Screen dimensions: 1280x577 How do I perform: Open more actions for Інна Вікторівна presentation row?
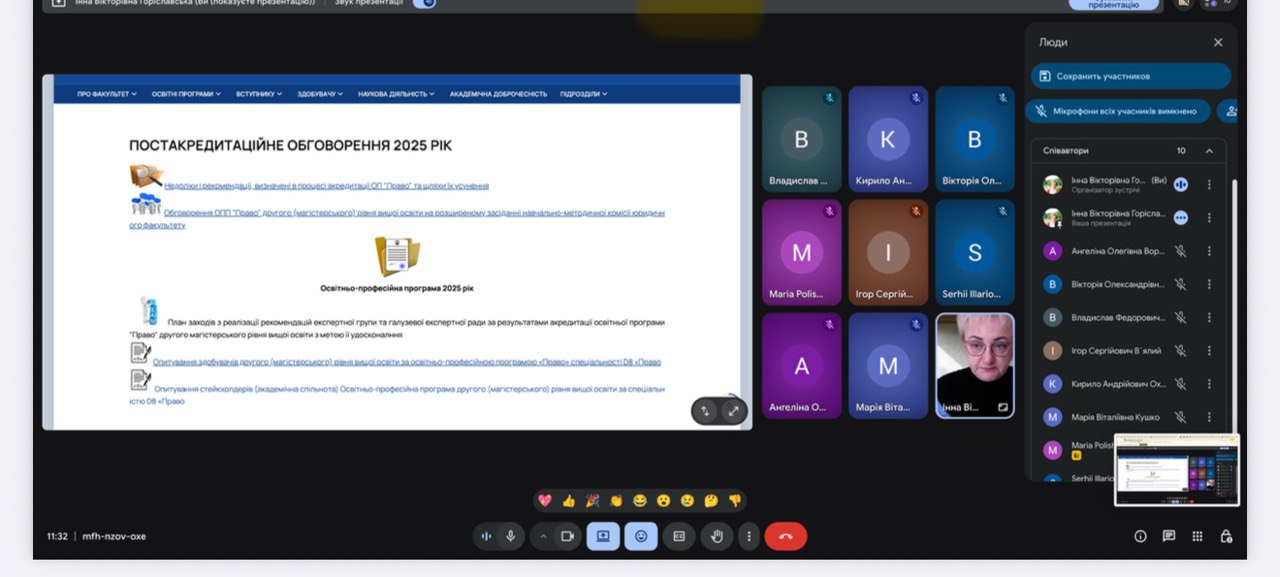coord(1209,217)
